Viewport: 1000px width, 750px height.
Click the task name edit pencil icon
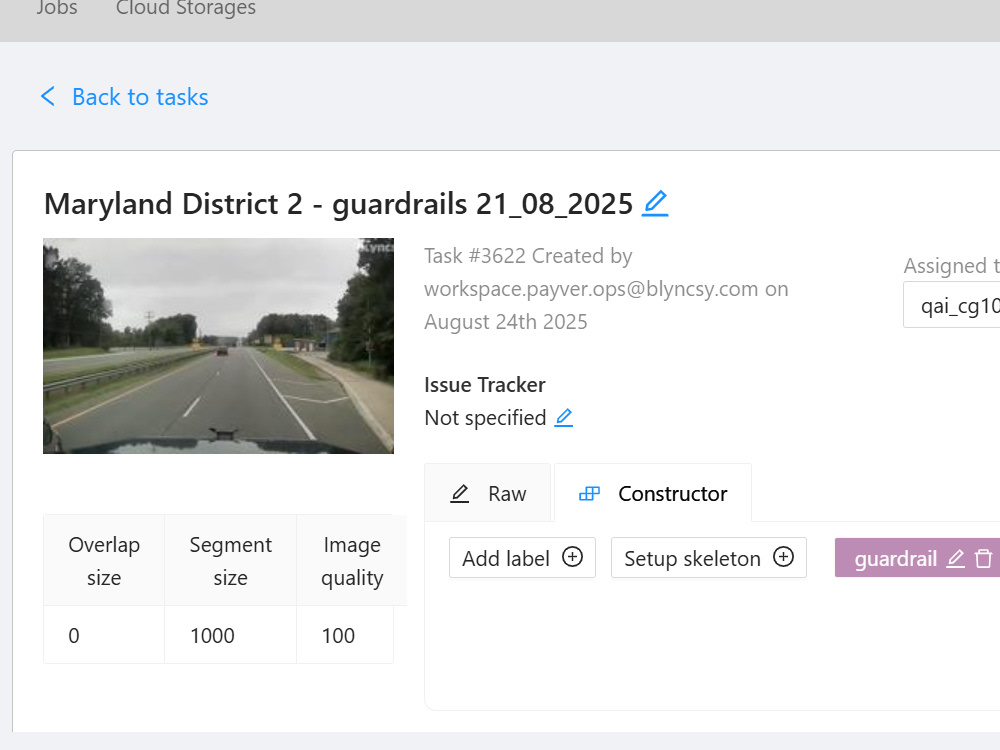pyautogui.click(x=655, y=204)
